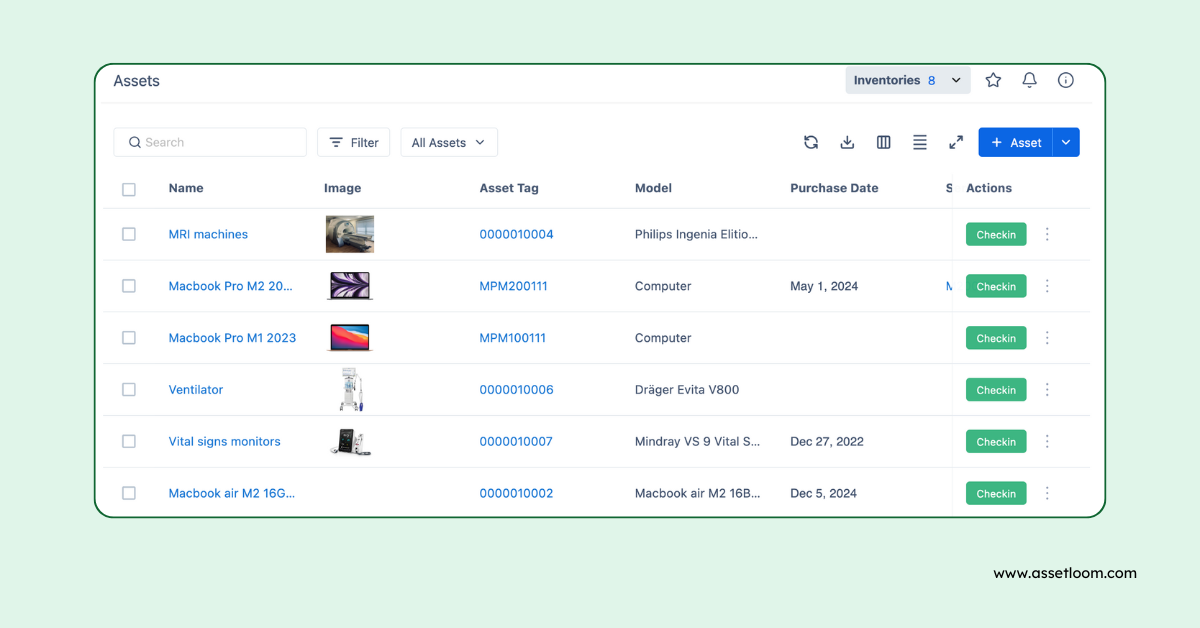Open more options for MRI machines
1200x628 pixels.
[x=1047, y=234]
